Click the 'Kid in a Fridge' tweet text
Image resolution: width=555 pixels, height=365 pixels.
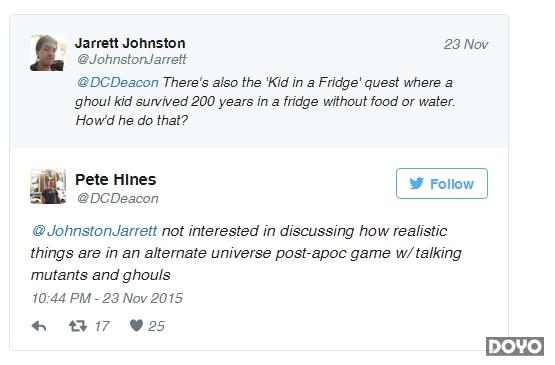pyautogui.click(x=265, y=101)
